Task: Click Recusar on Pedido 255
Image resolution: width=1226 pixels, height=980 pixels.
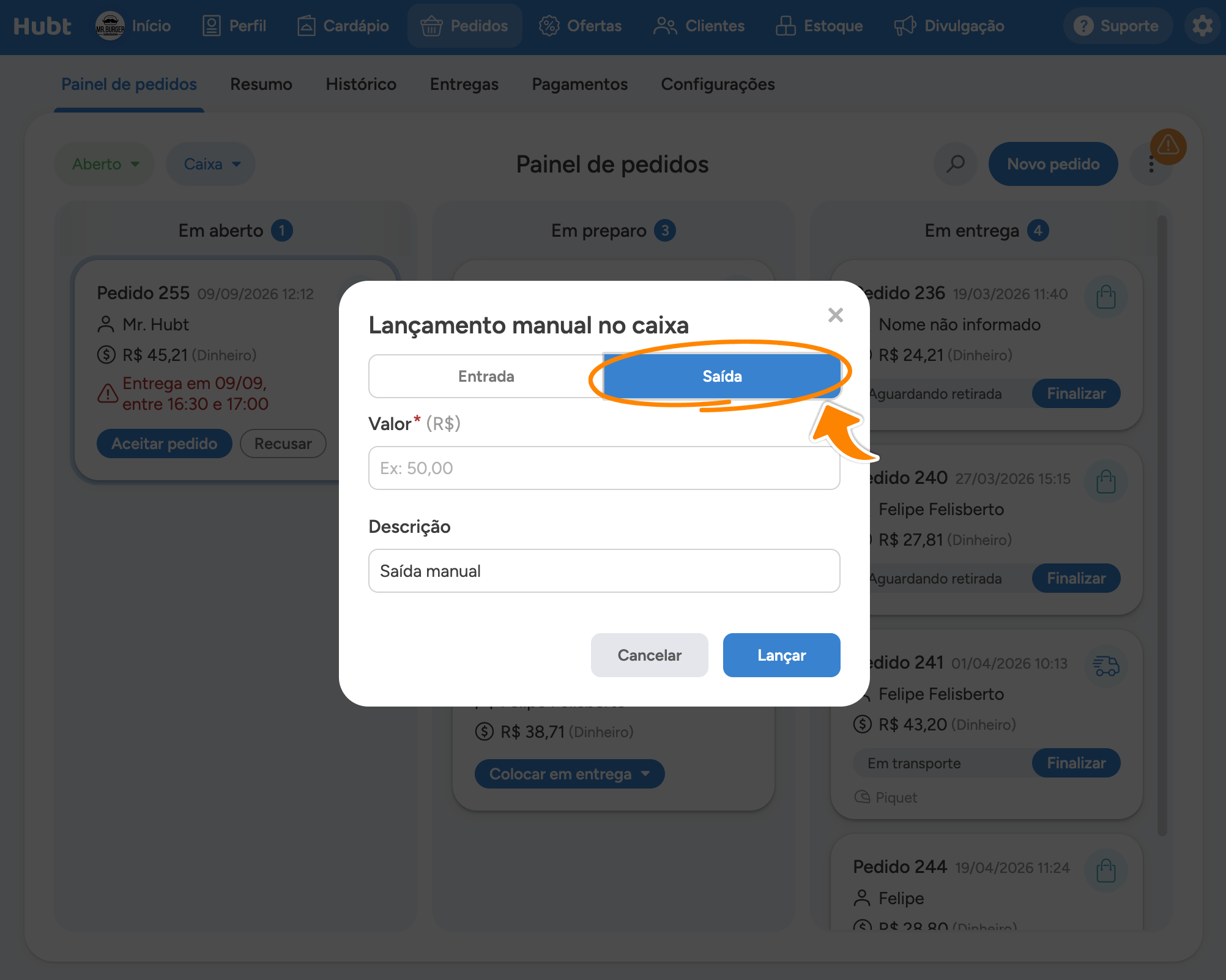Action: pyautogui.click(x=283, y=444)
